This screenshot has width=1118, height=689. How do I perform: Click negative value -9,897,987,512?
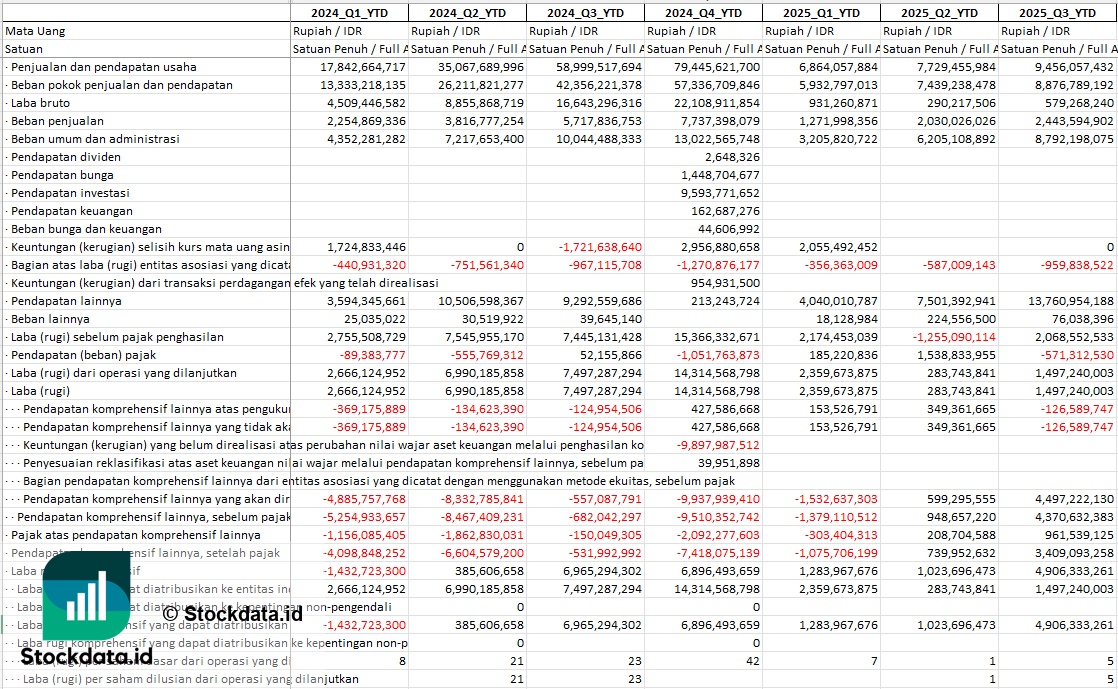pos(719,445)
